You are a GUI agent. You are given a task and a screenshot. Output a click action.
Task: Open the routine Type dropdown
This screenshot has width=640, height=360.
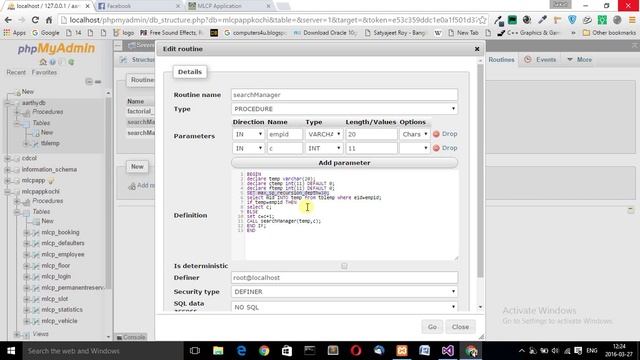344,109
